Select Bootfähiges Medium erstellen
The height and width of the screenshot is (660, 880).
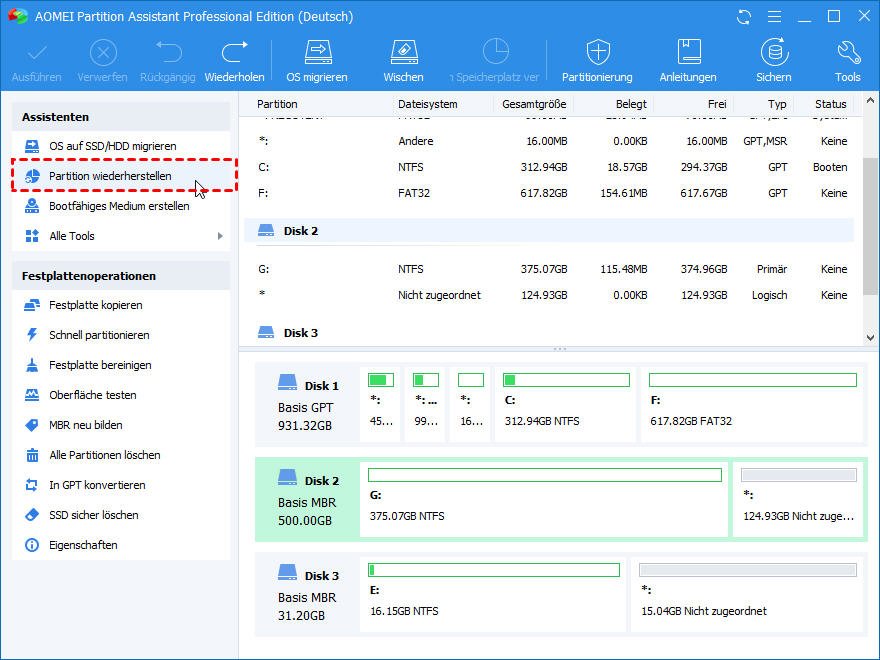coord(118,206)
